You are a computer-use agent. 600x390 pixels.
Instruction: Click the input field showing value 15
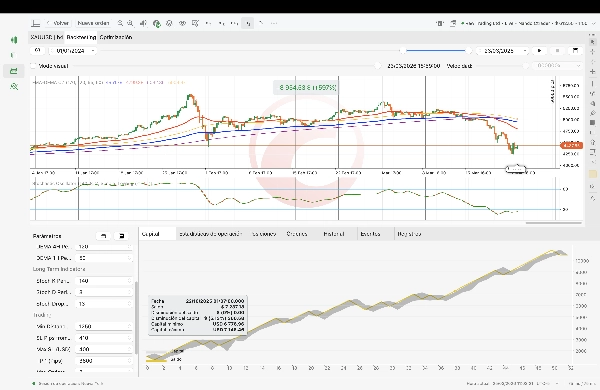(104, 304)
